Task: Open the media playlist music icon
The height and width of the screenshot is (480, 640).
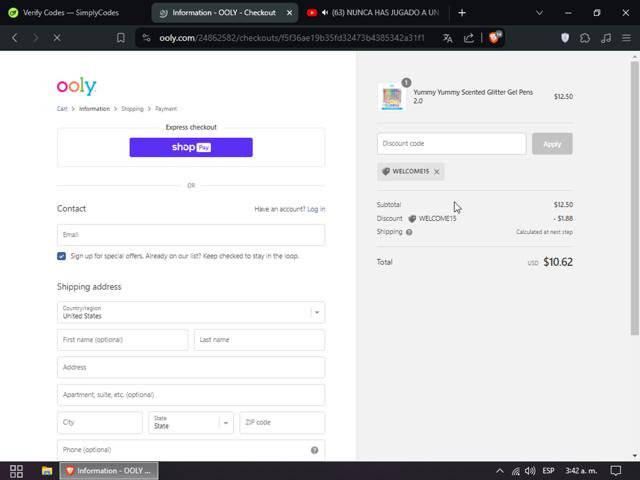Action: pyautogui.click(x=606, y=38)
